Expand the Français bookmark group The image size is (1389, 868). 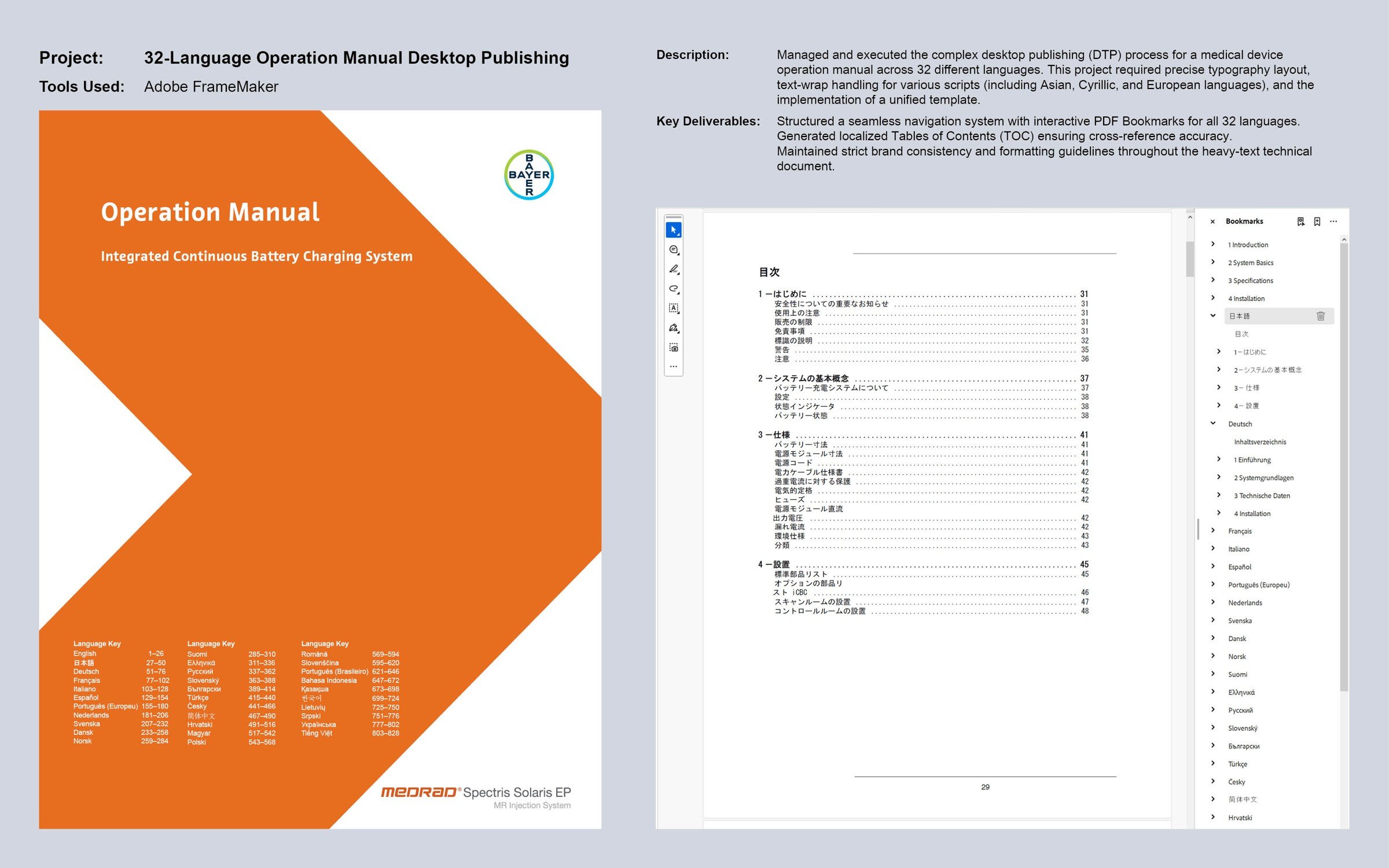point(1213,531)
